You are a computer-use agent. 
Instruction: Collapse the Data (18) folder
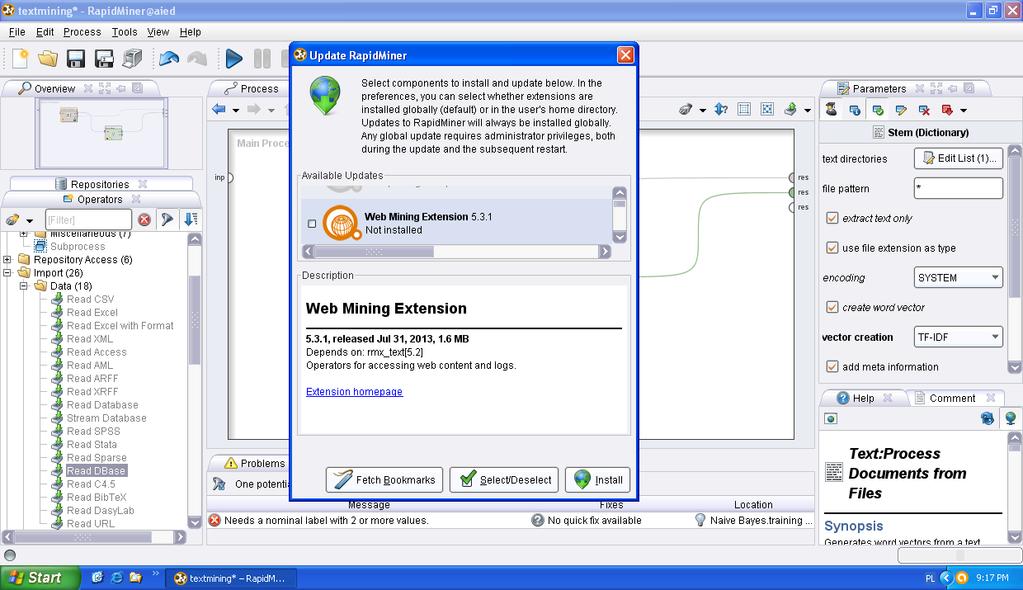[23, 286]
